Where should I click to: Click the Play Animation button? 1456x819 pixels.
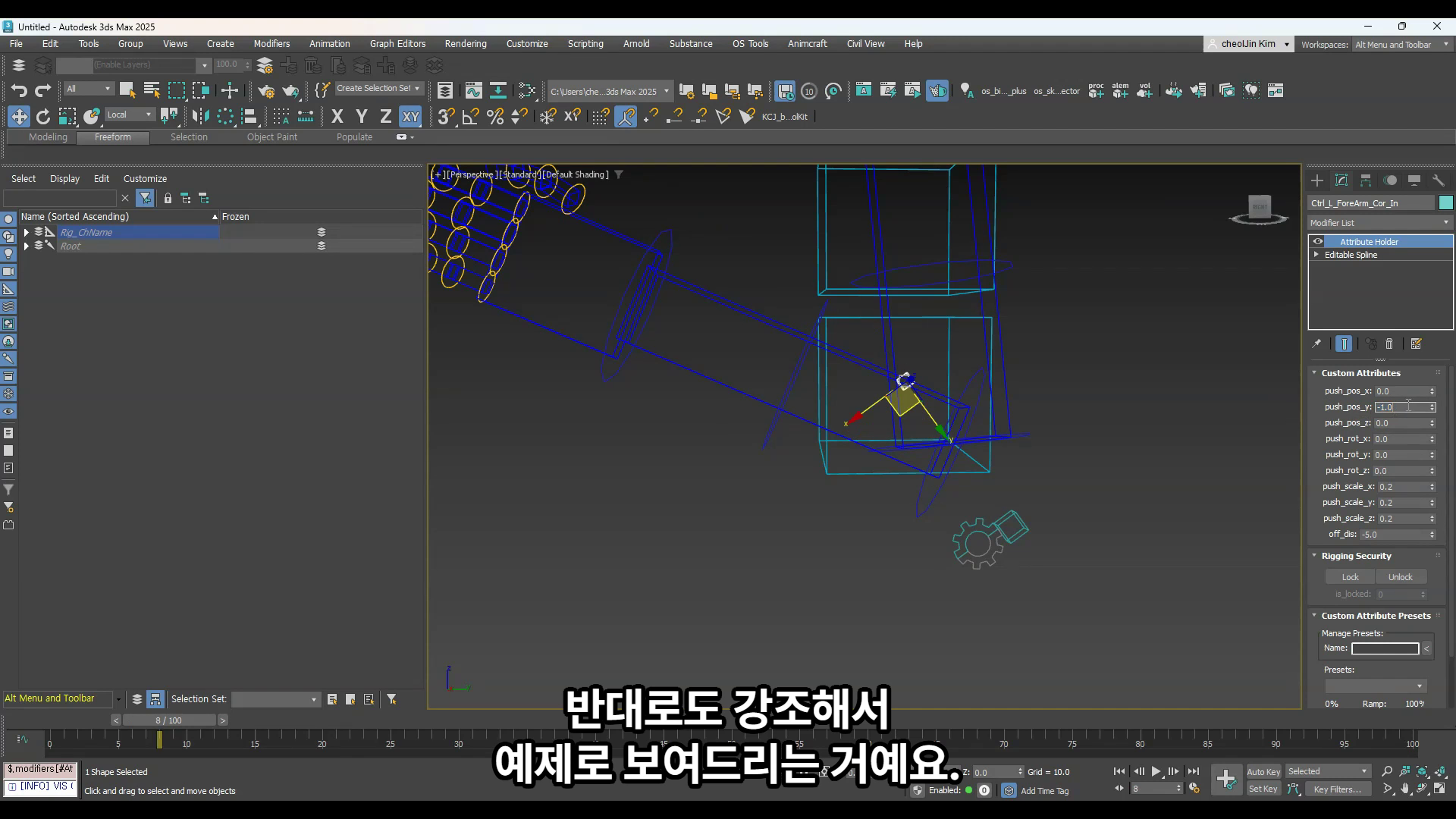pos(1156,772)
